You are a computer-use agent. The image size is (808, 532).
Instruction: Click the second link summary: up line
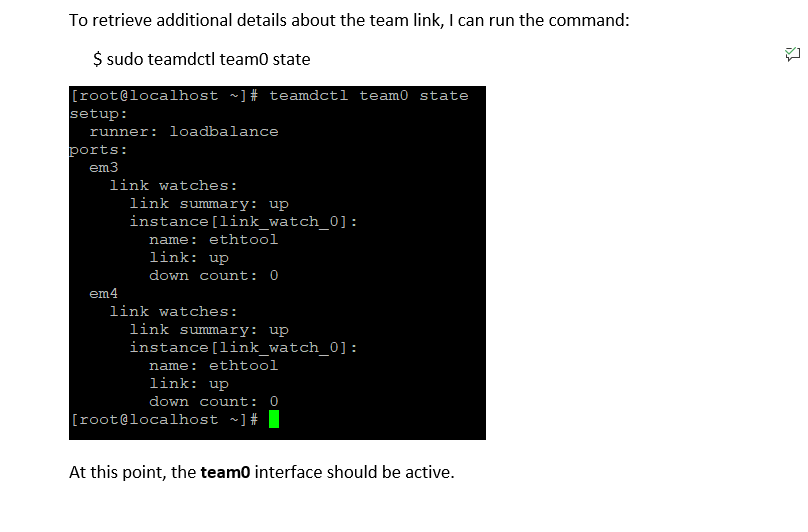[x=209, y=330]
